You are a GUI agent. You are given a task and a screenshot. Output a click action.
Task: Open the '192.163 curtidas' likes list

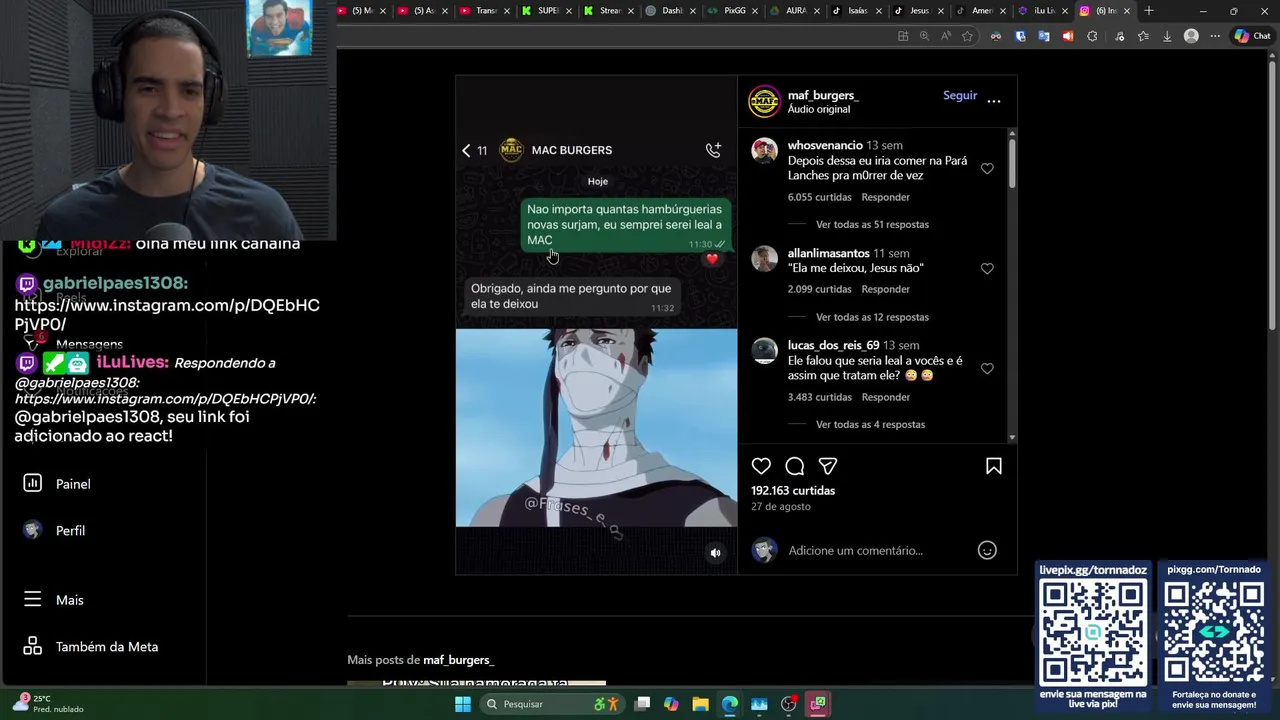pyautogui.click(x=793, y=490)
